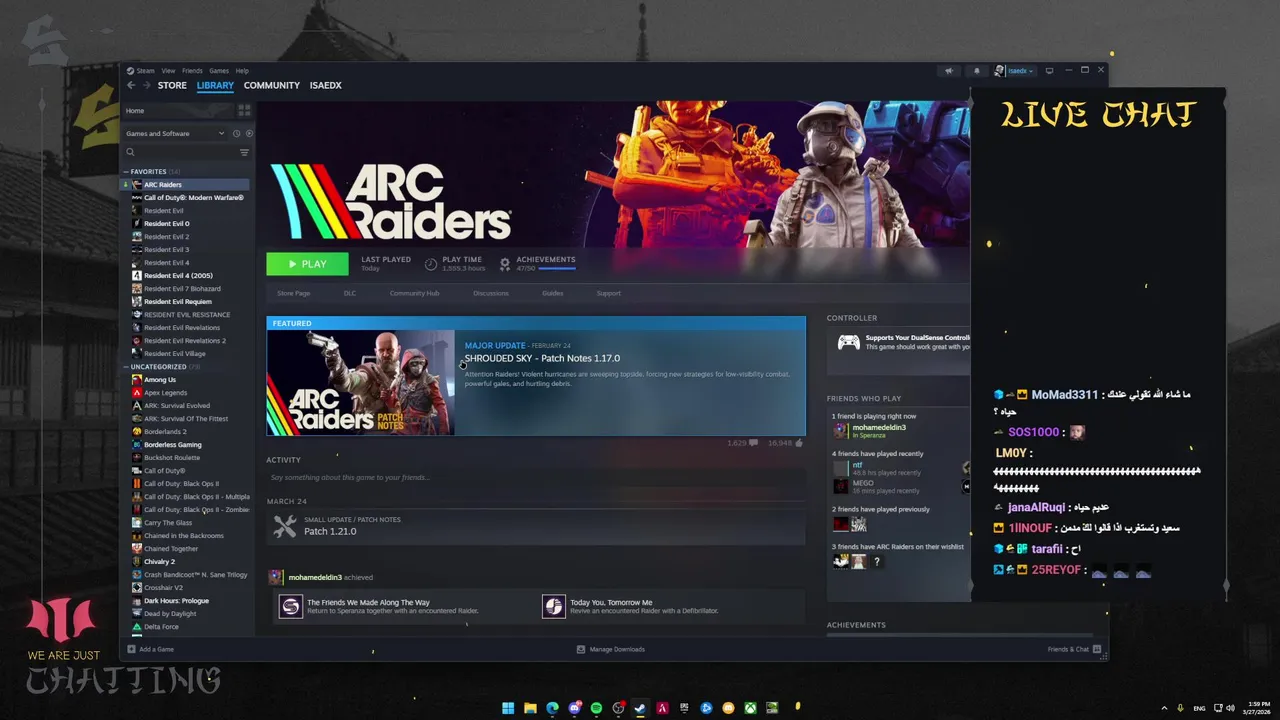The image size is (1280, 720).
Task: Select Resident Evil 4 (2005) in library
Action: tap(178, 276)
